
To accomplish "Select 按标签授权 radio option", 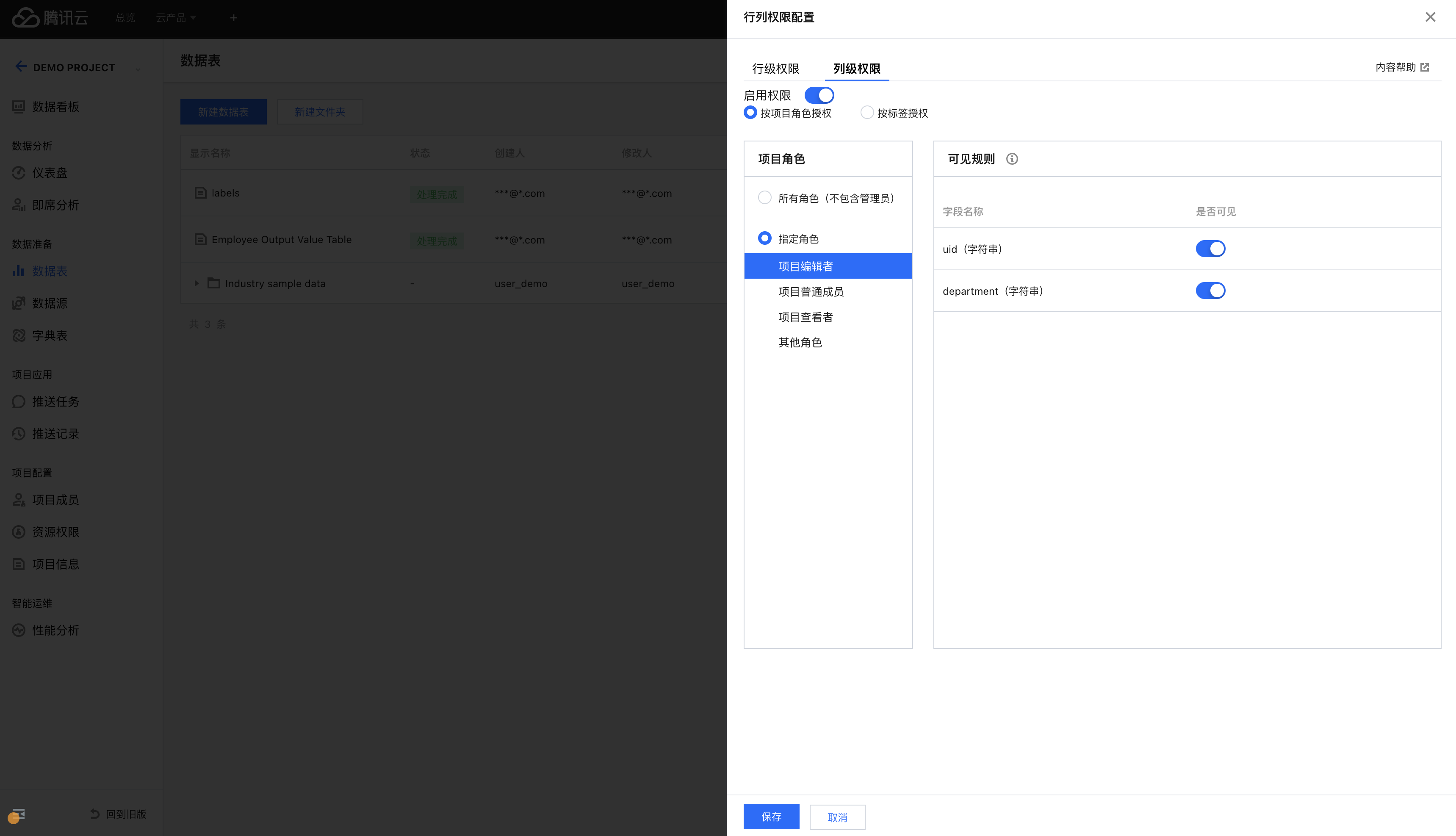I will coord(867,113).
